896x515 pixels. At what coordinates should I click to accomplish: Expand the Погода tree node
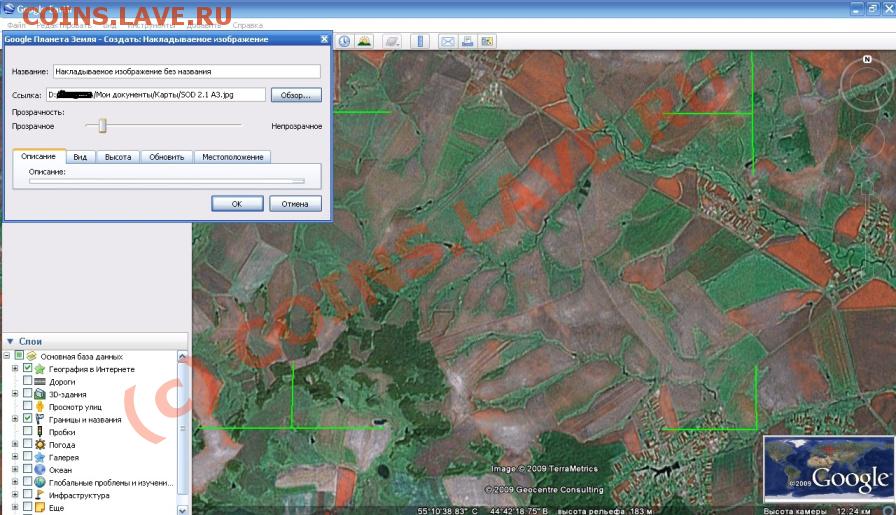pos(15,444)
